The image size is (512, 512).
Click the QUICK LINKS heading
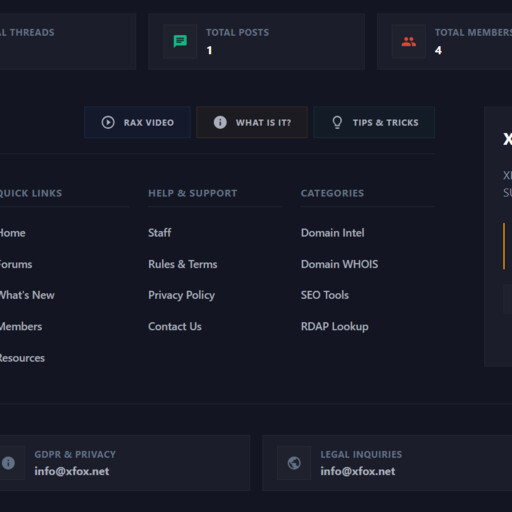[31, 194]
